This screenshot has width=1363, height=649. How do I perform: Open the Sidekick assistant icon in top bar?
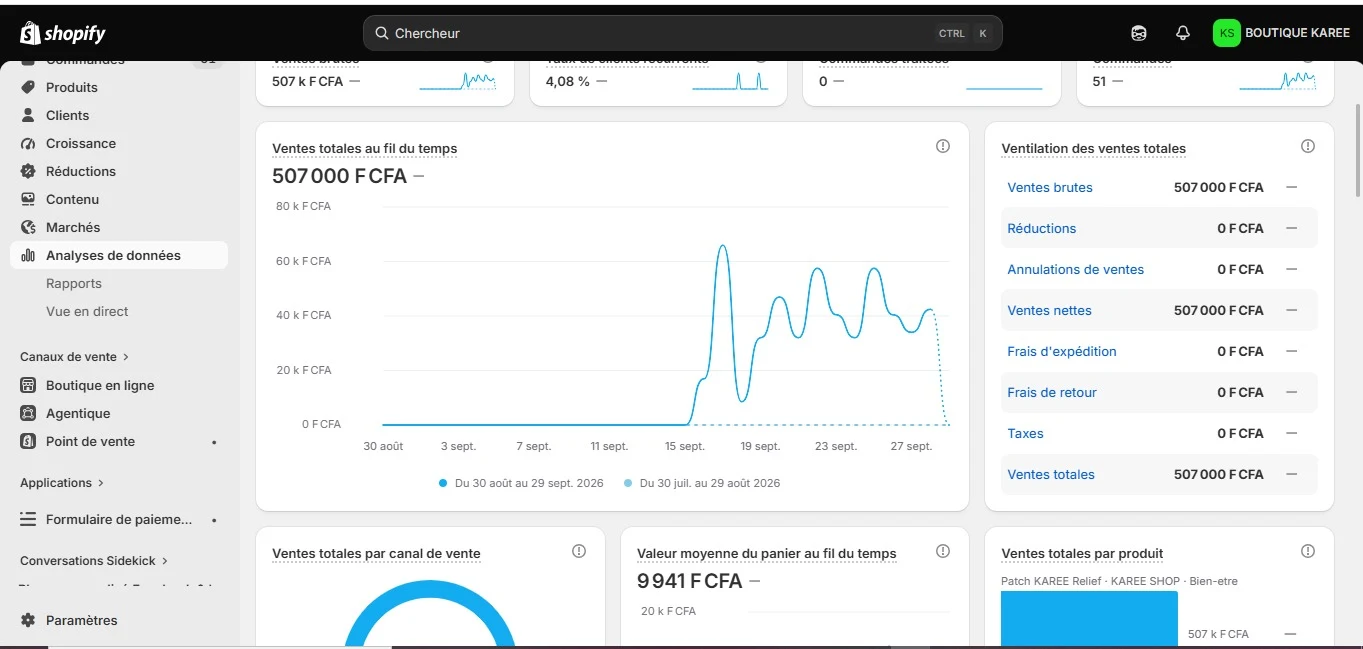click(1139, 33)
